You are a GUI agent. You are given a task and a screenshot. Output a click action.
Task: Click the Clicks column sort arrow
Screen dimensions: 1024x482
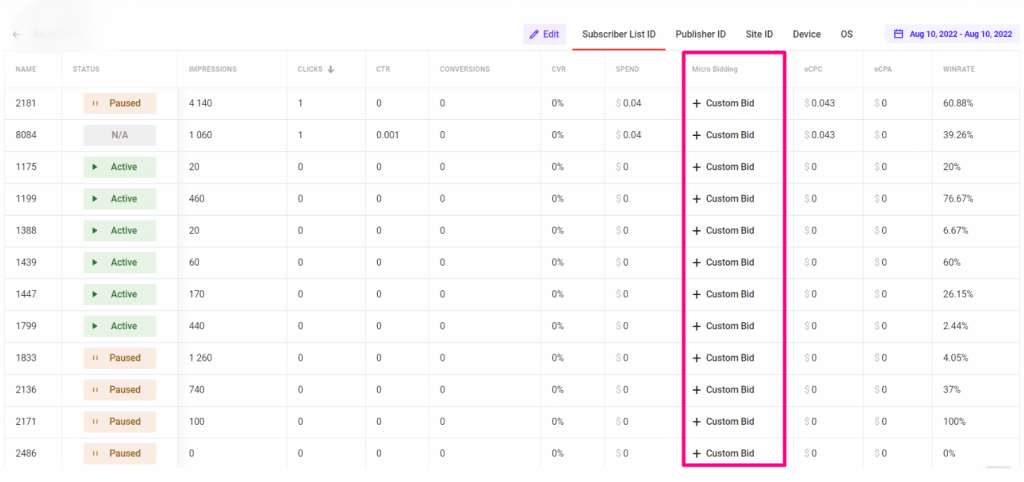(331, 69)
